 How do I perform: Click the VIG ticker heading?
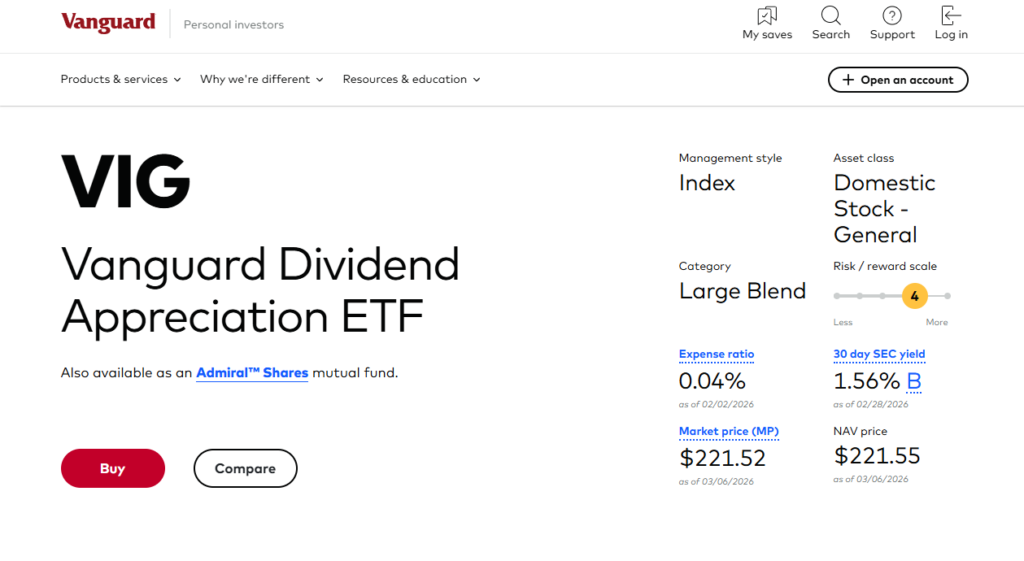pos(126,182)
